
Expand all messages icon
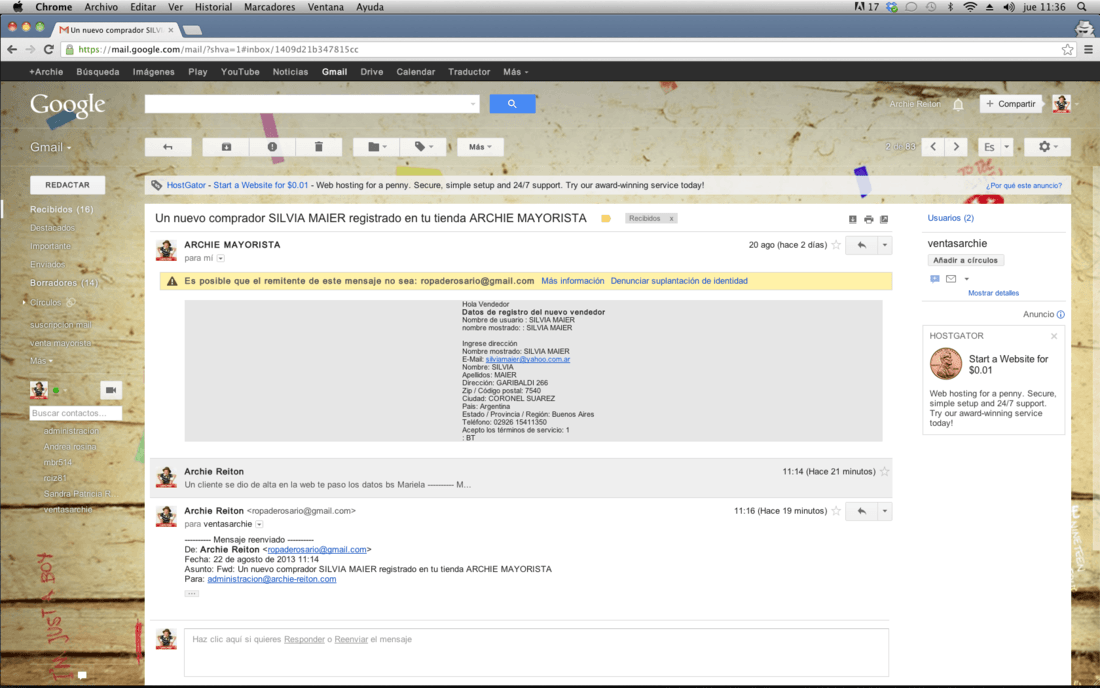click(x=852, y=219)
